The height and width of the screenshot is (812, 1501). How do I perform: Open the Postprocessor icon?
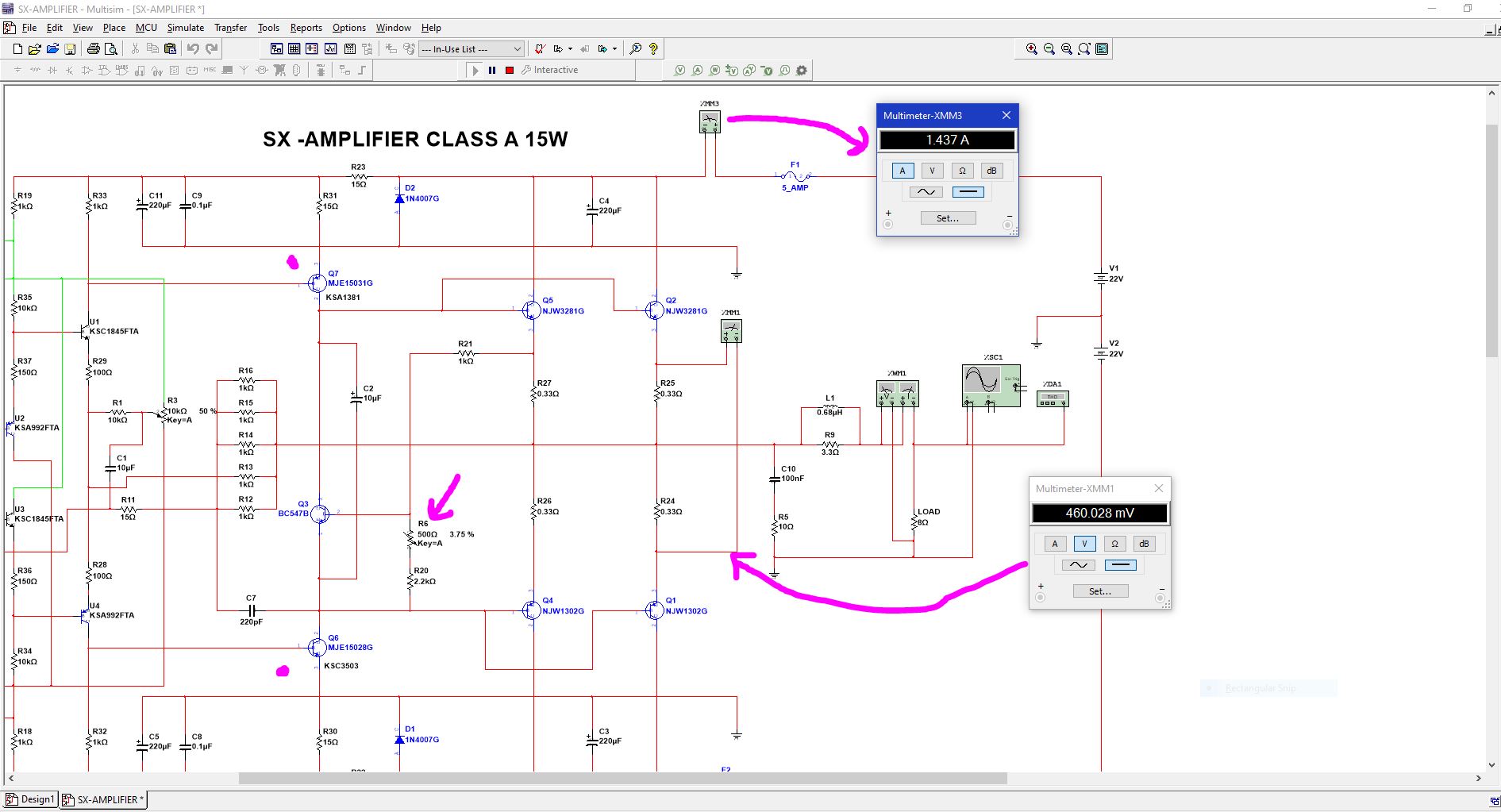(348, 49)
